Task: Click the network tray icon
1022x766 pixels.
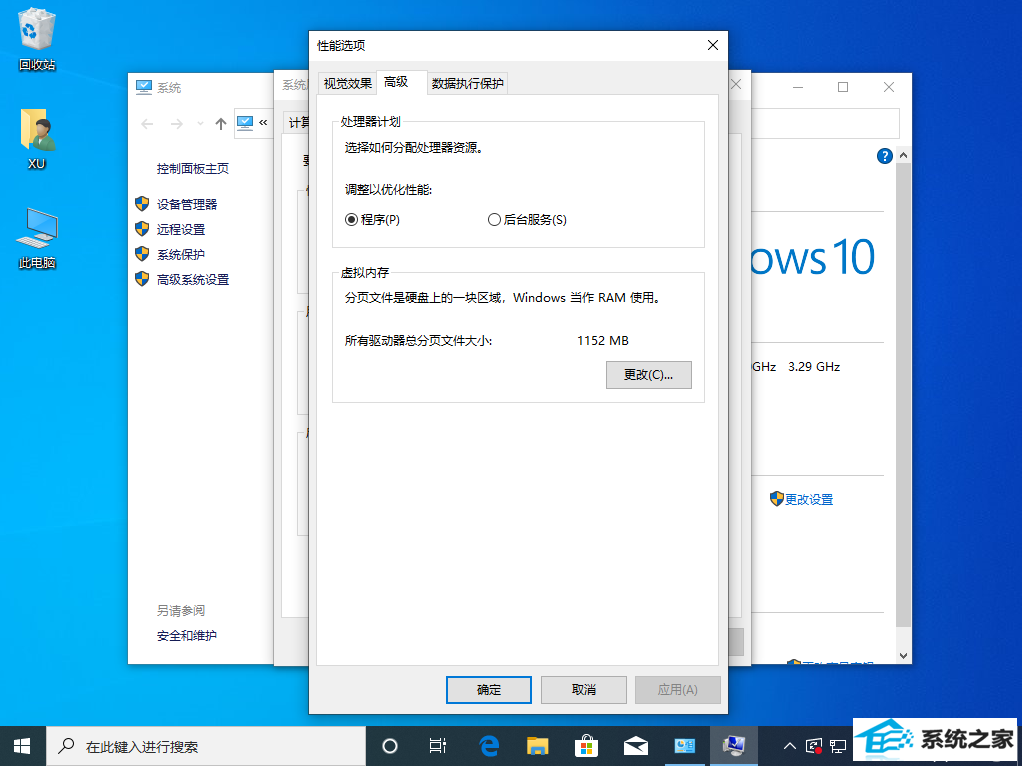Action: coord(839,746)
